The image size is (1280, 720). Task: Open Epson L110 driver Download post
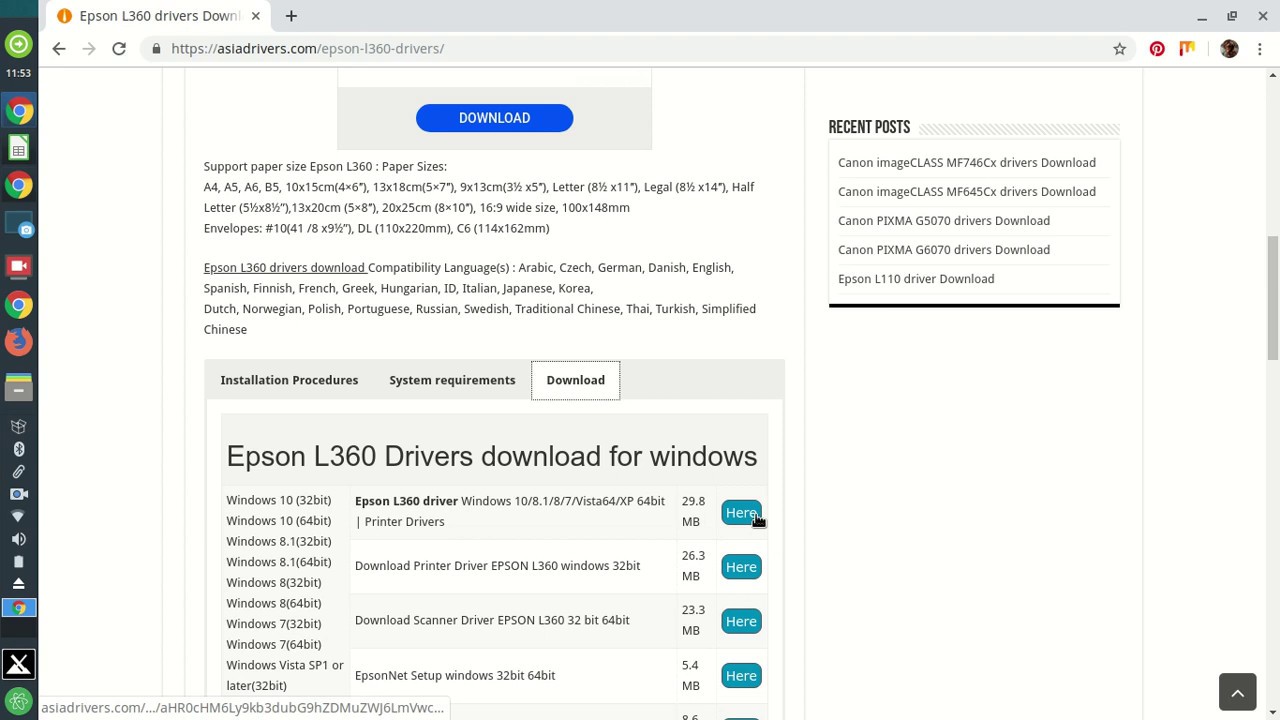pyautogui.click(x=916, y=278)
